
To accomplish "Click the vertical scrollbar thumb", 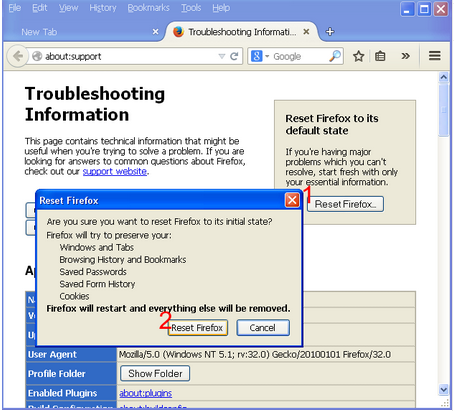I will [443, 110].
